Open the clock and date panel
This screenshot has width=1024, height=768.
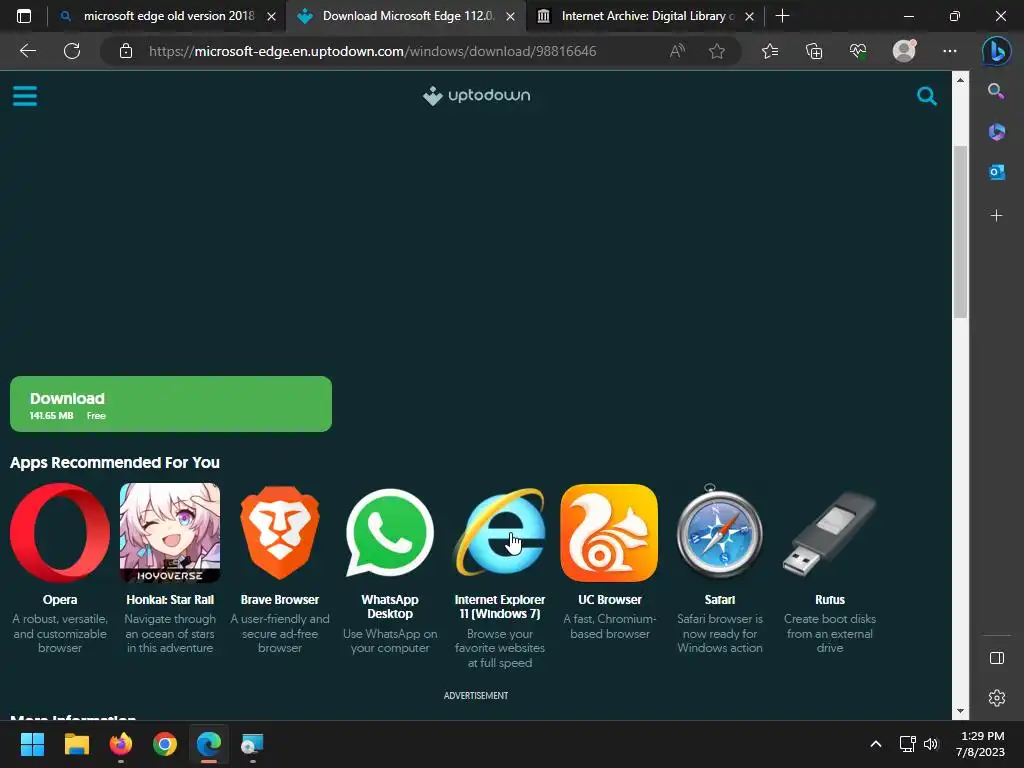tap(980, 744)
